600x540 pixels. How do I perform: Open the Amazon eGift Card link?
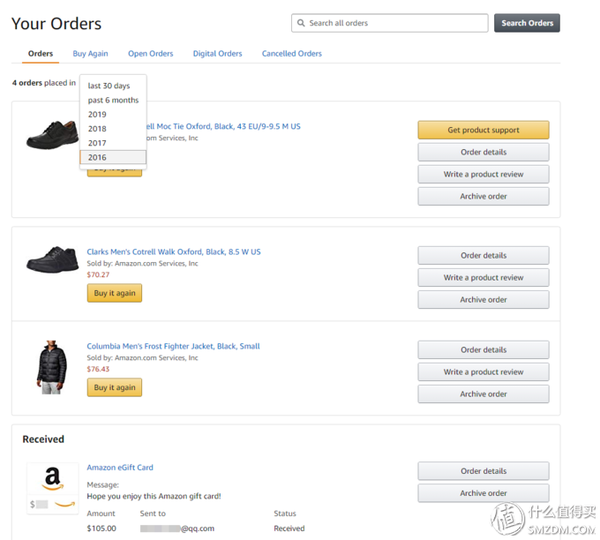point(120,467)
